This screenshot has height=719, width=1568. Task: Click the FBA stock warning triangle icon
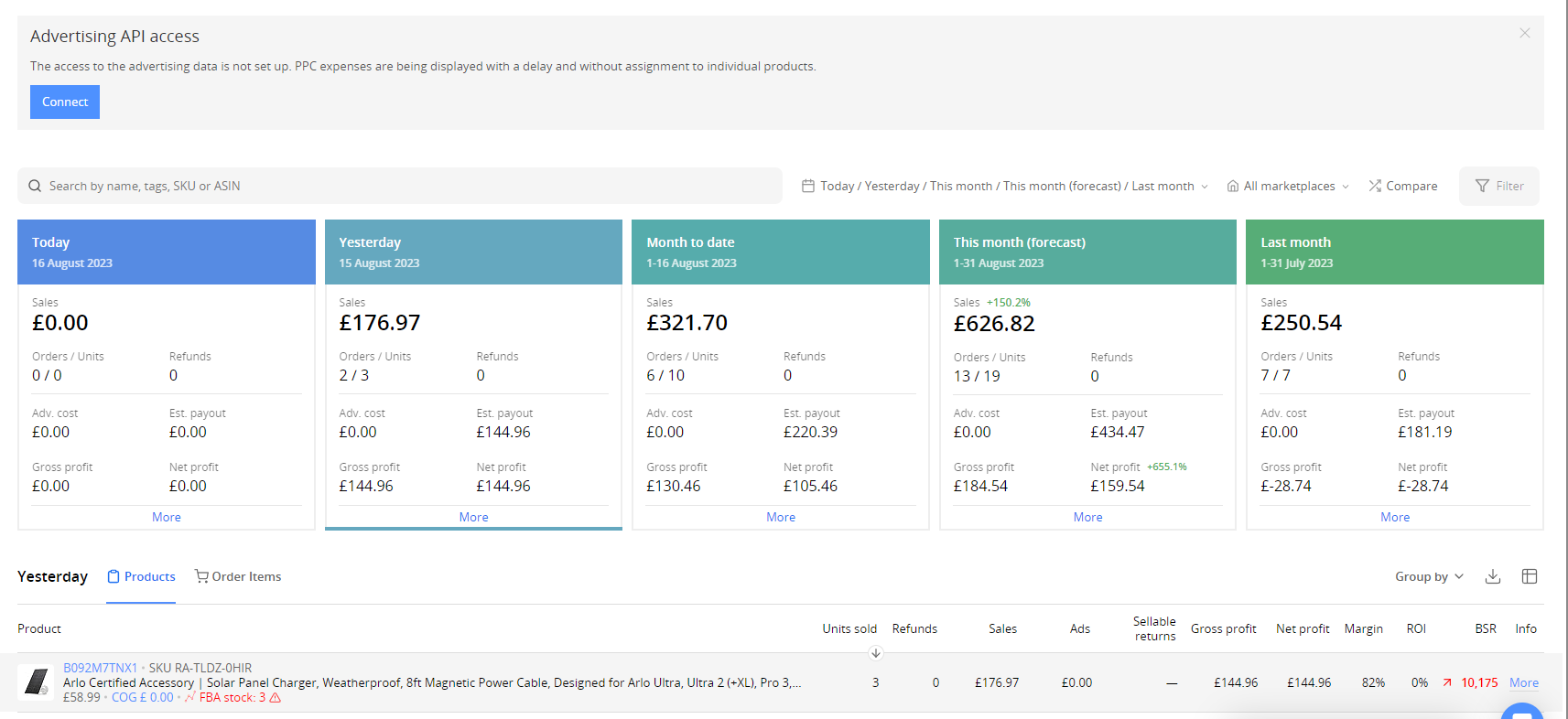pos(276,698)
